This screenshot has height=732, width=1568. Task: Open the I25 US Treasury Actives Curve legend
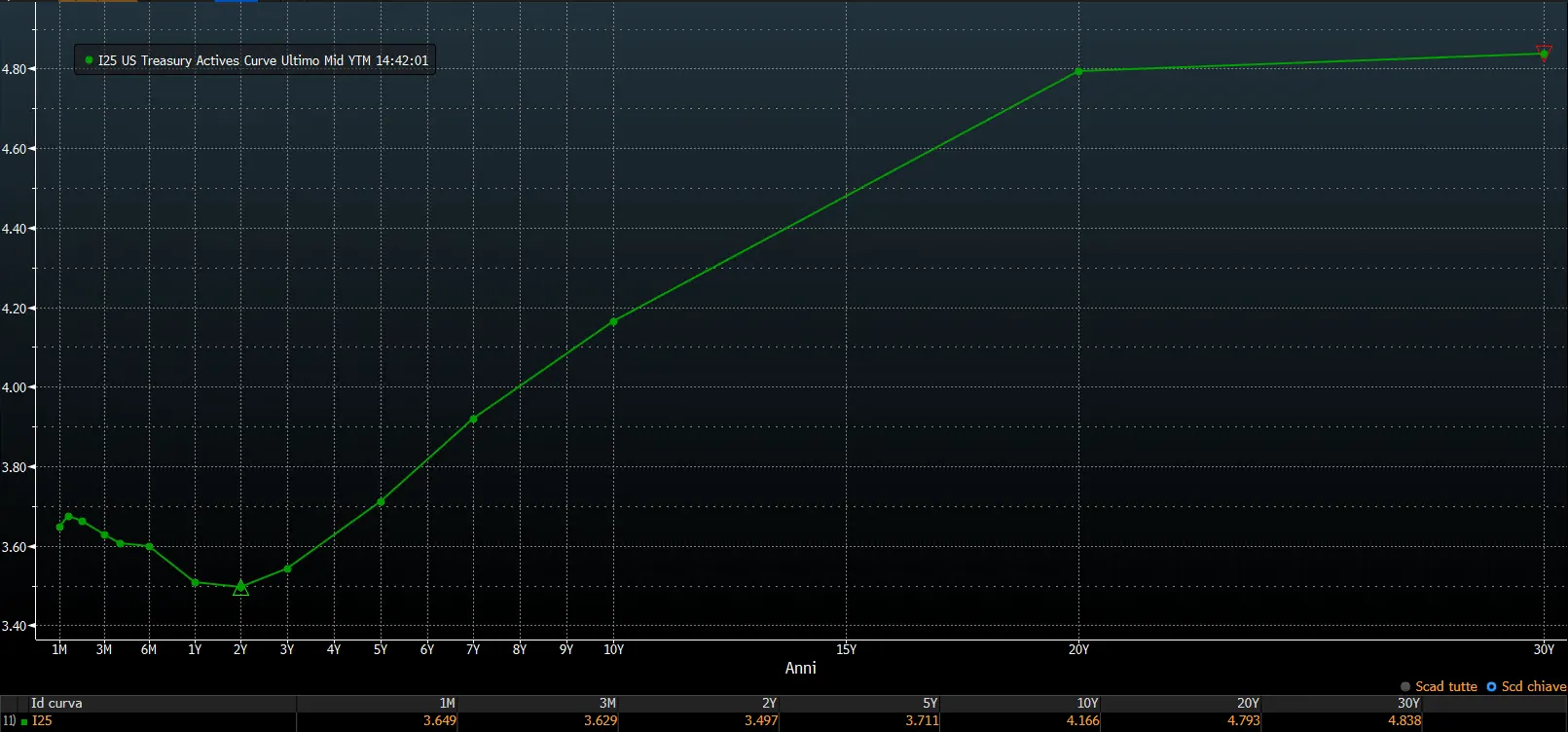255,60
